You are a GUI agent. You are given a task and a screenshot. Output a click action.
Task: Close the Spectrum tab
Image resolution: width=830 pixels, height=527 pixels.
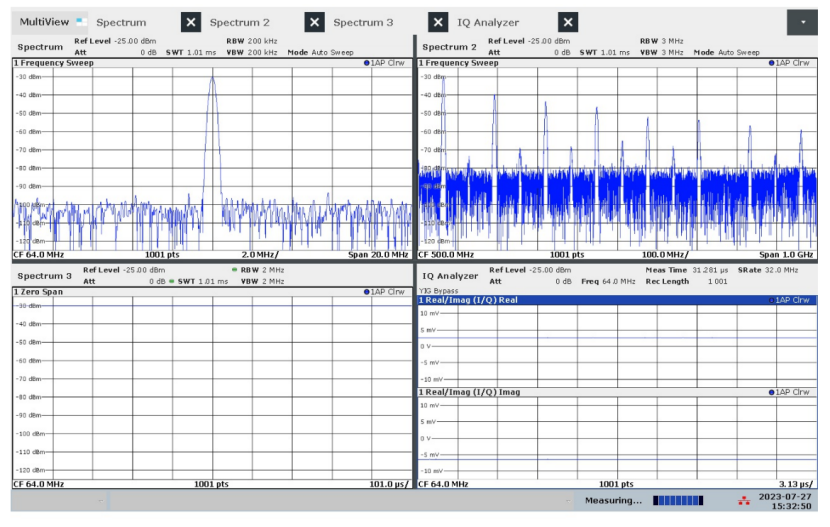point(191,22)
